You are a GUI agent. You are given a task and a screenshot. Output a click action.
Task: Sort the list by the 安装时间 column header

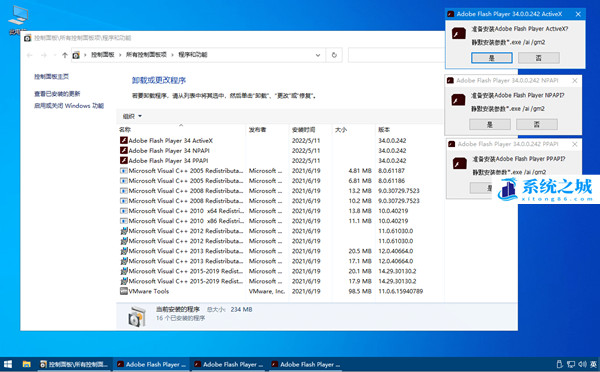coord(310,130)
